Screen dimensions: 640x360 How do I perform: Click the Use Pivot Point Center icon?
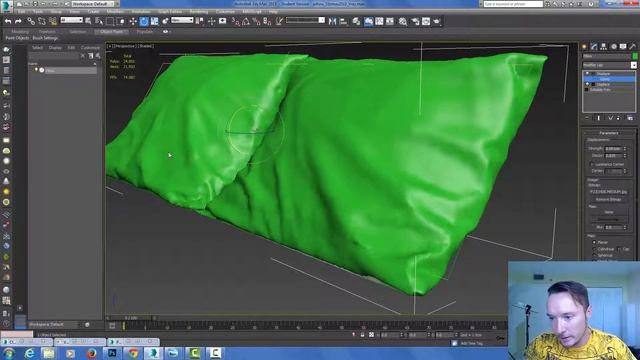click(200, 21)
